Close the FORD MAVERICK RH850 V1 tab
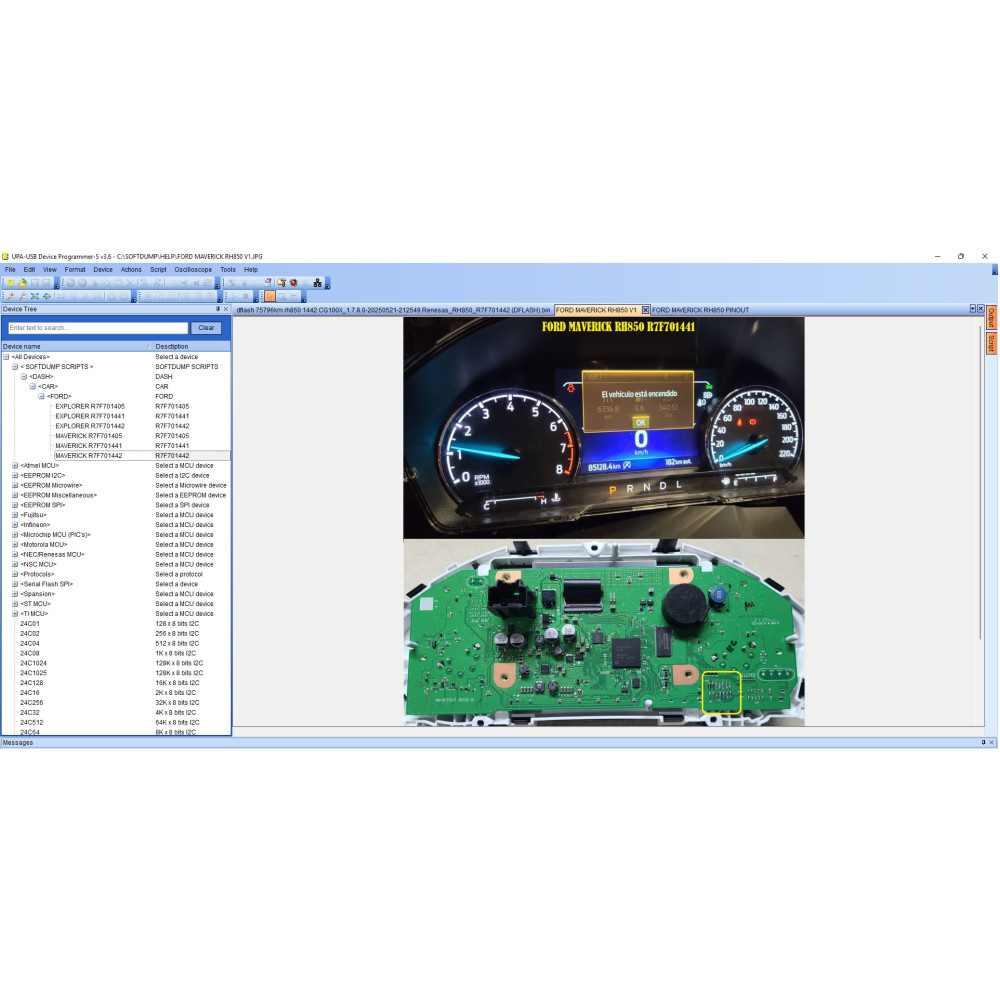 click(x=645, y=310)
